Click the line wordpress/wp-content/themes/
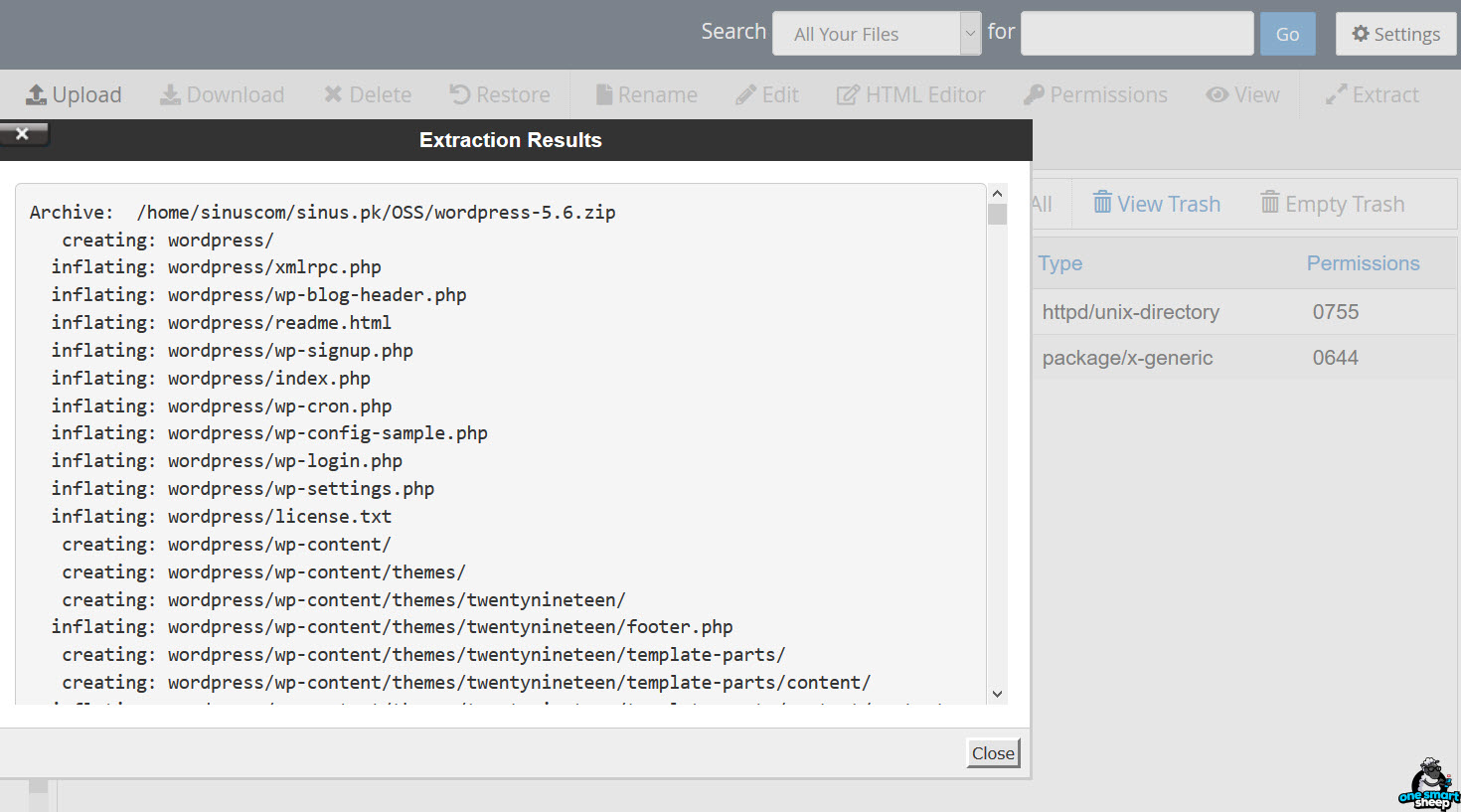The width and height of the screenshot is (1461, 812). click(x=263, y=572)
